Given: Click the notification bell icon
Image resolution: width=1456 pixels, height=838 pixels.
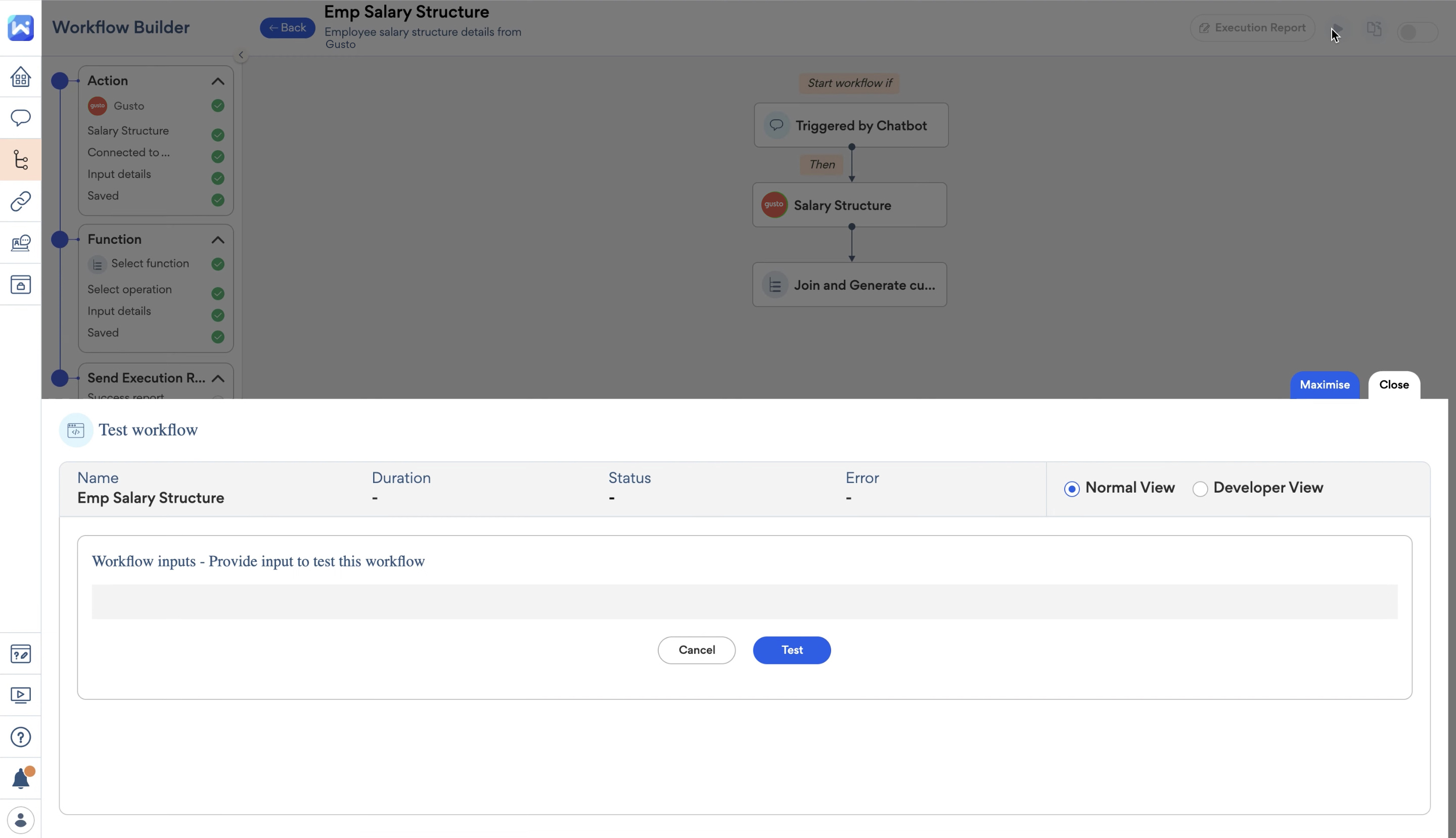Looking at the screenshot, I should point(21,778).
